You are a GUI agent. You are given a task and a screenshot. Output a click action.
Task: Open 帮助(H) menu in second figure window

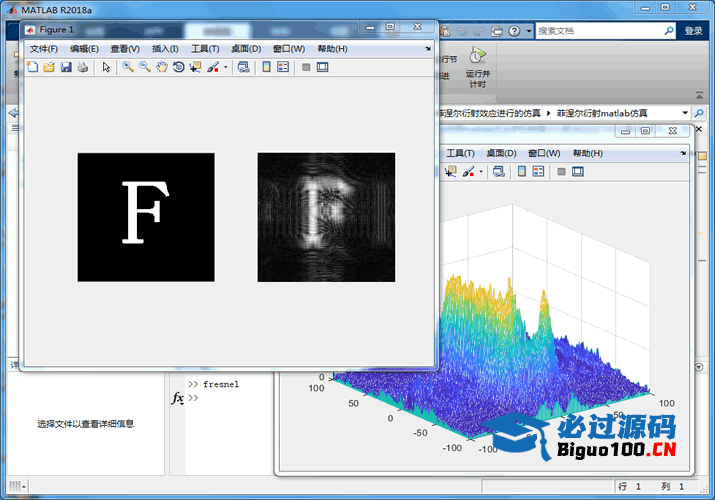coord(587,153)
